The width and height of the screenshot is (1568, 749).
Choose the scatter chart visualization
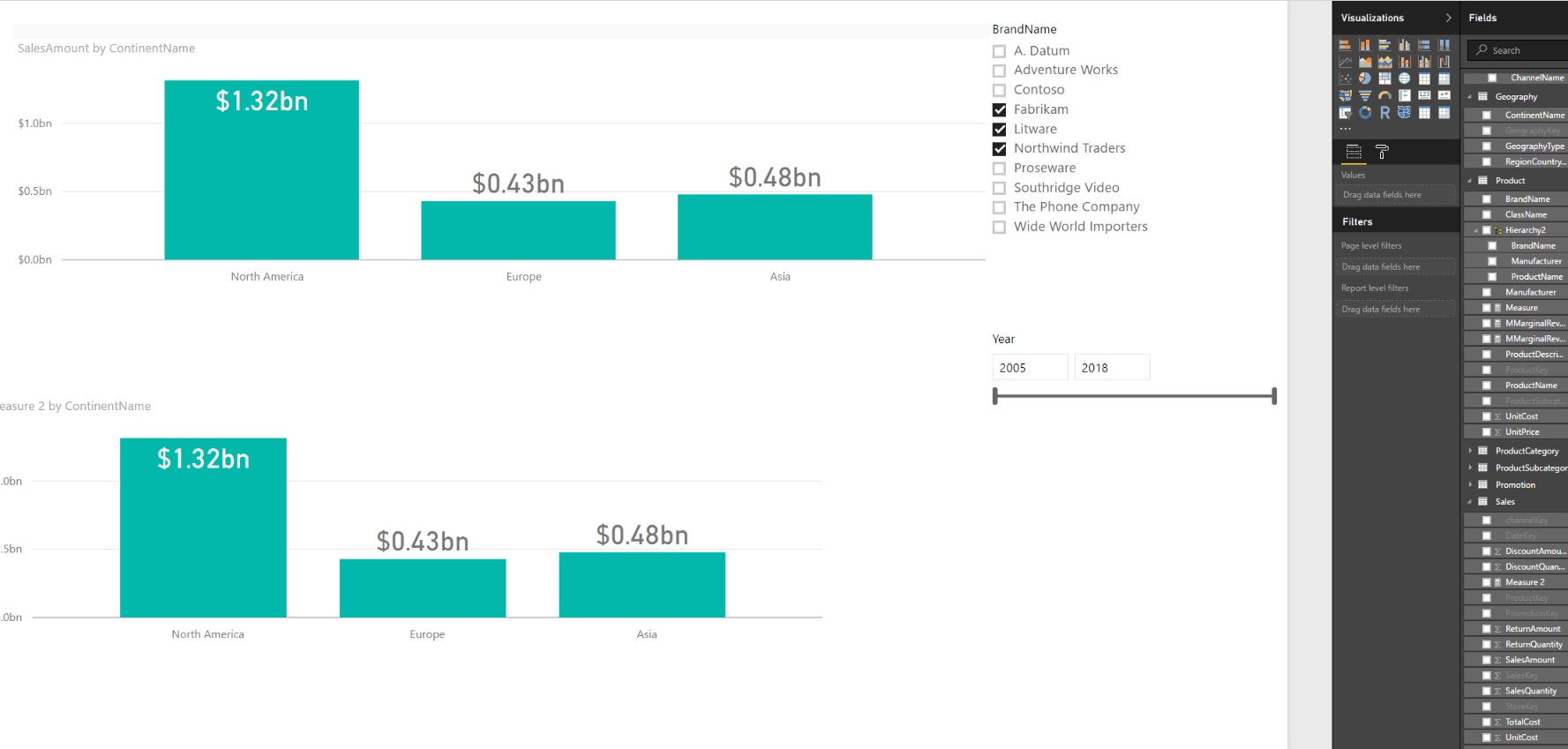pyautogui.click(x=1345, y=79)
